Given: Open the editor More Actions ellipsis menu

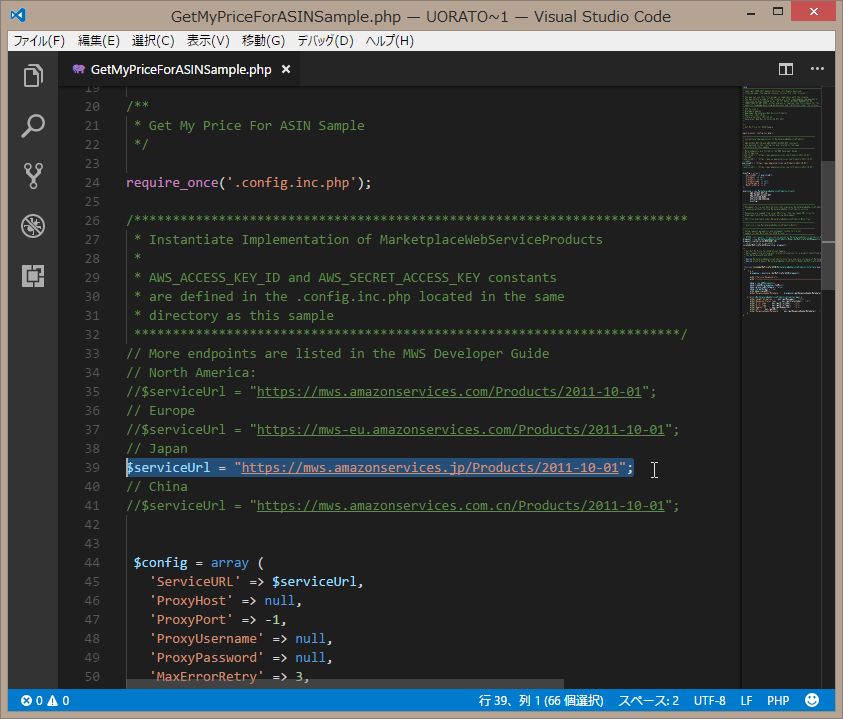Looking at the screenshot, I should [x=817, y=69].
